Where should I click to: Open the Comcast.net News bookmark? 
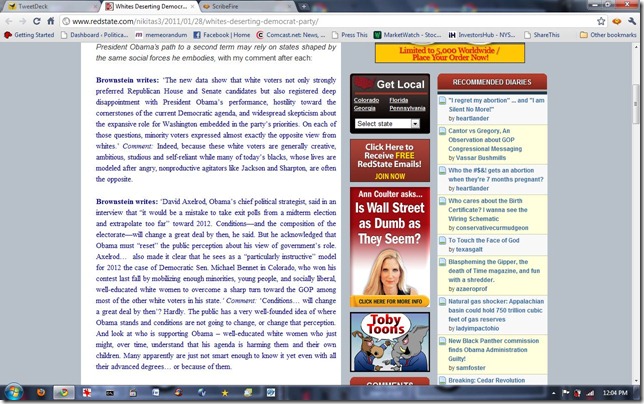tap(291, 35)
